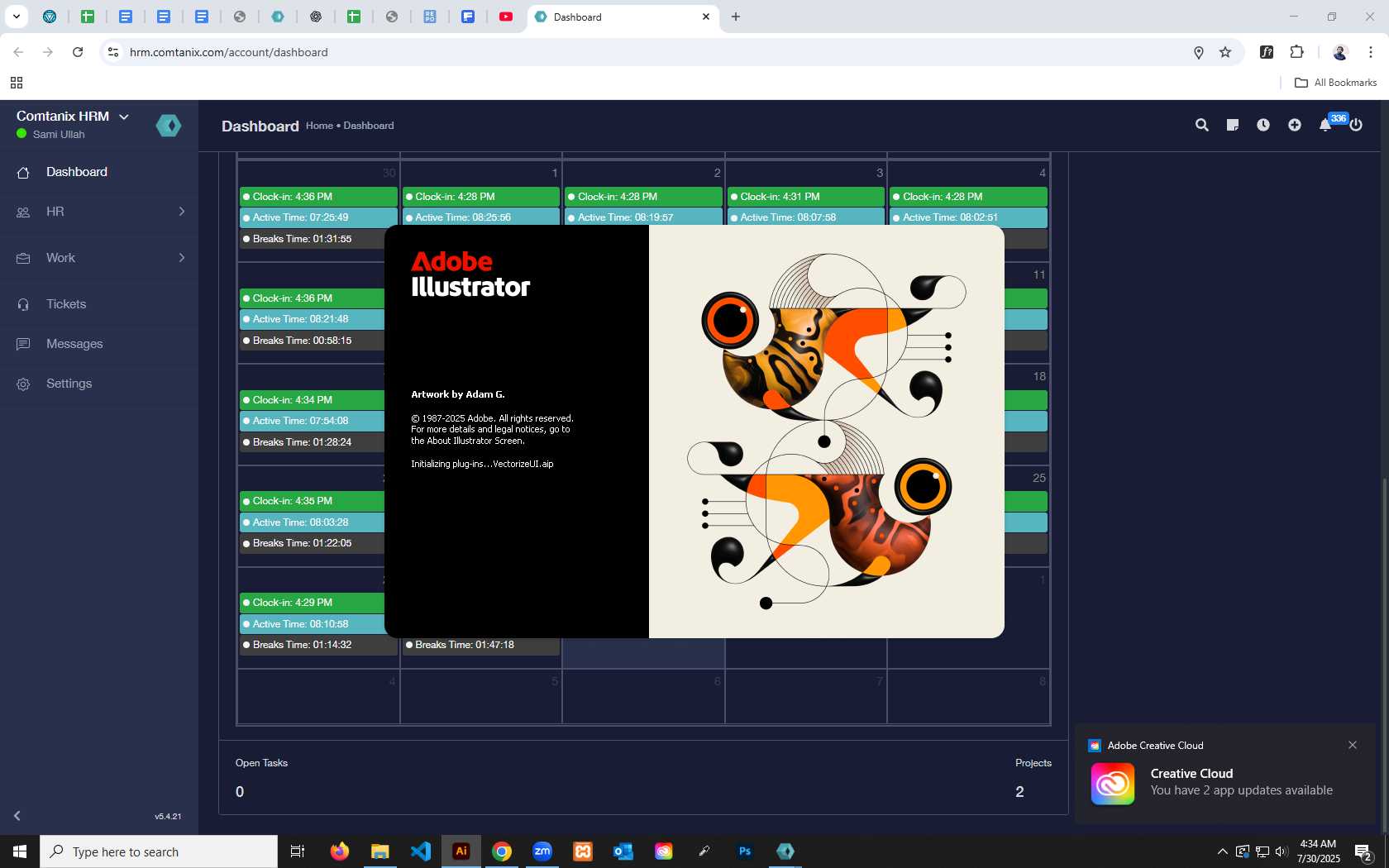Open the Comtanix HRM workspace dropdown
The image size is (1389, 868).
73,117
